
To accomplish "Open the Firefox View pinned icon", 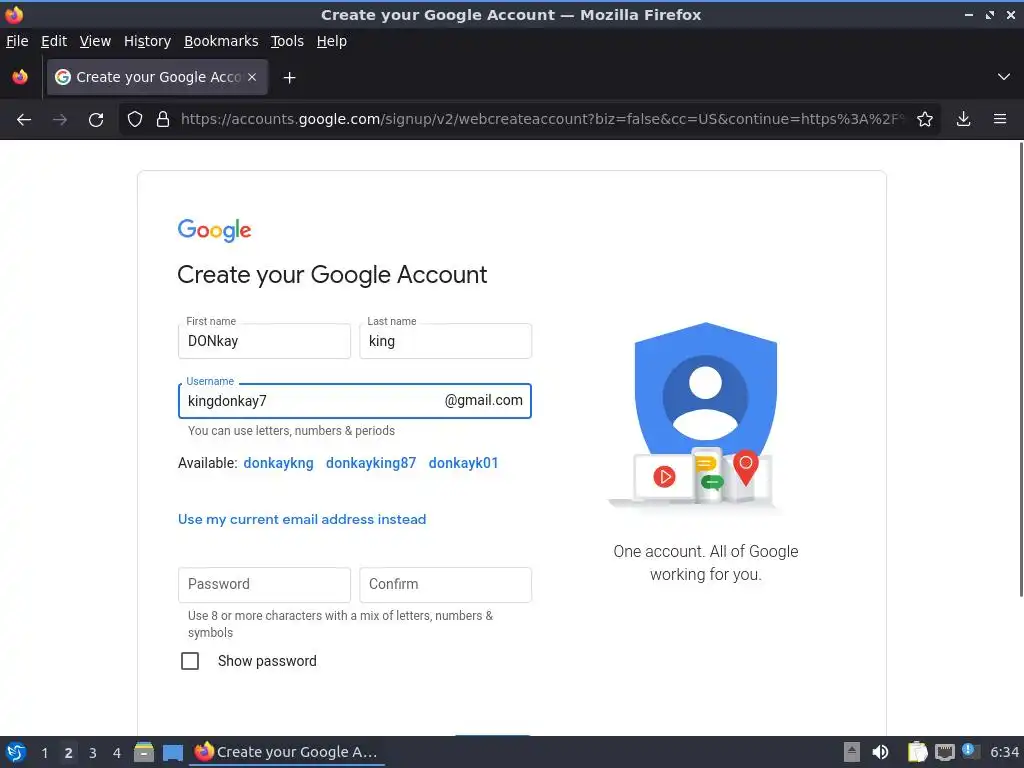I will point(20,77).
